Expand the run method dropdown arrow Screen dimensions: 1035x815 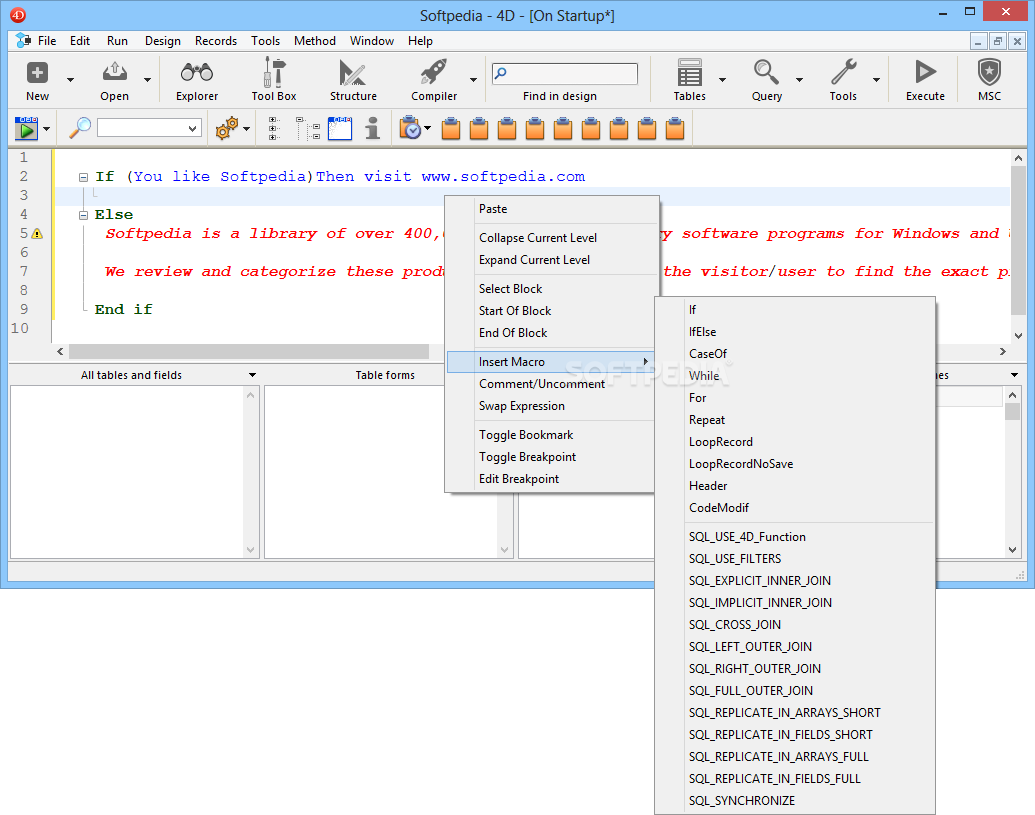click(46, 129)
